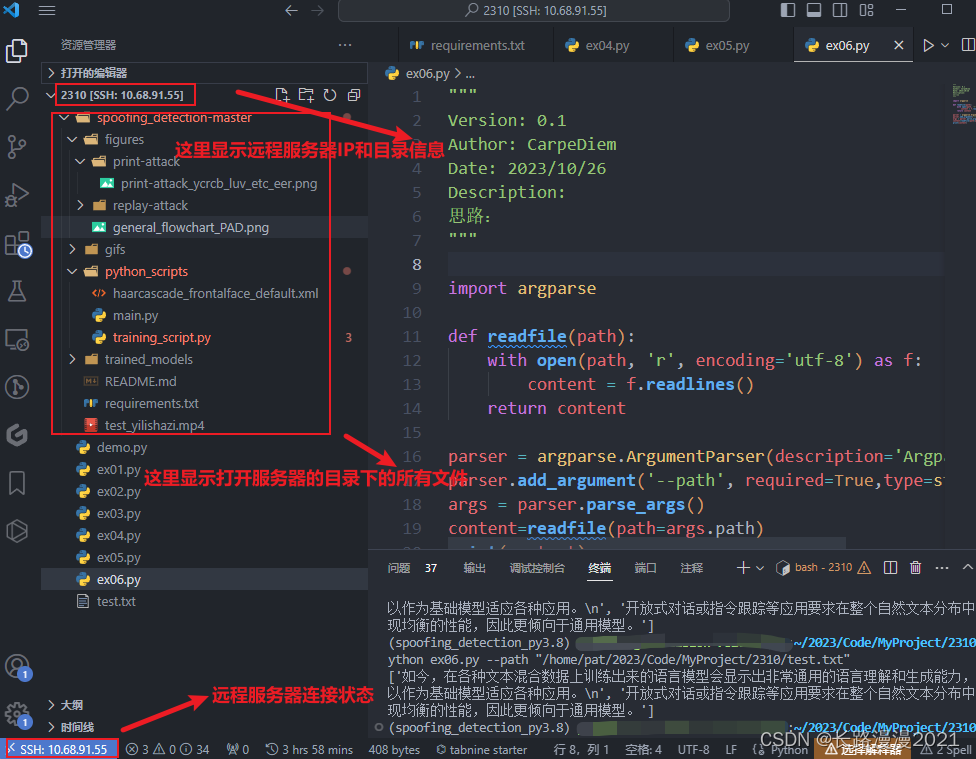Split the editor to the right

968,45
